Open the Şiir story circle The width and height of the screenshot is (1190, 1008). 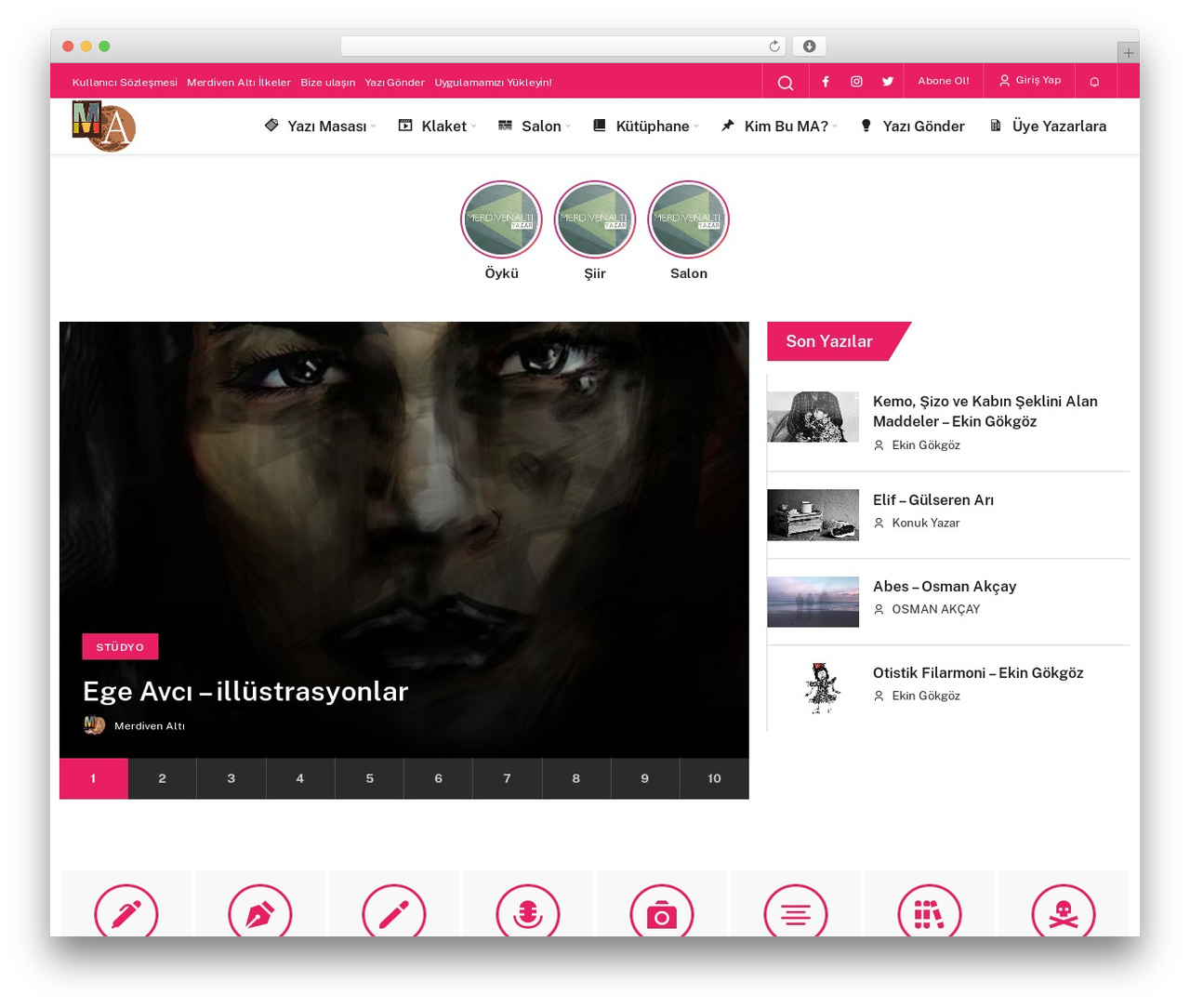coord(595,219)
